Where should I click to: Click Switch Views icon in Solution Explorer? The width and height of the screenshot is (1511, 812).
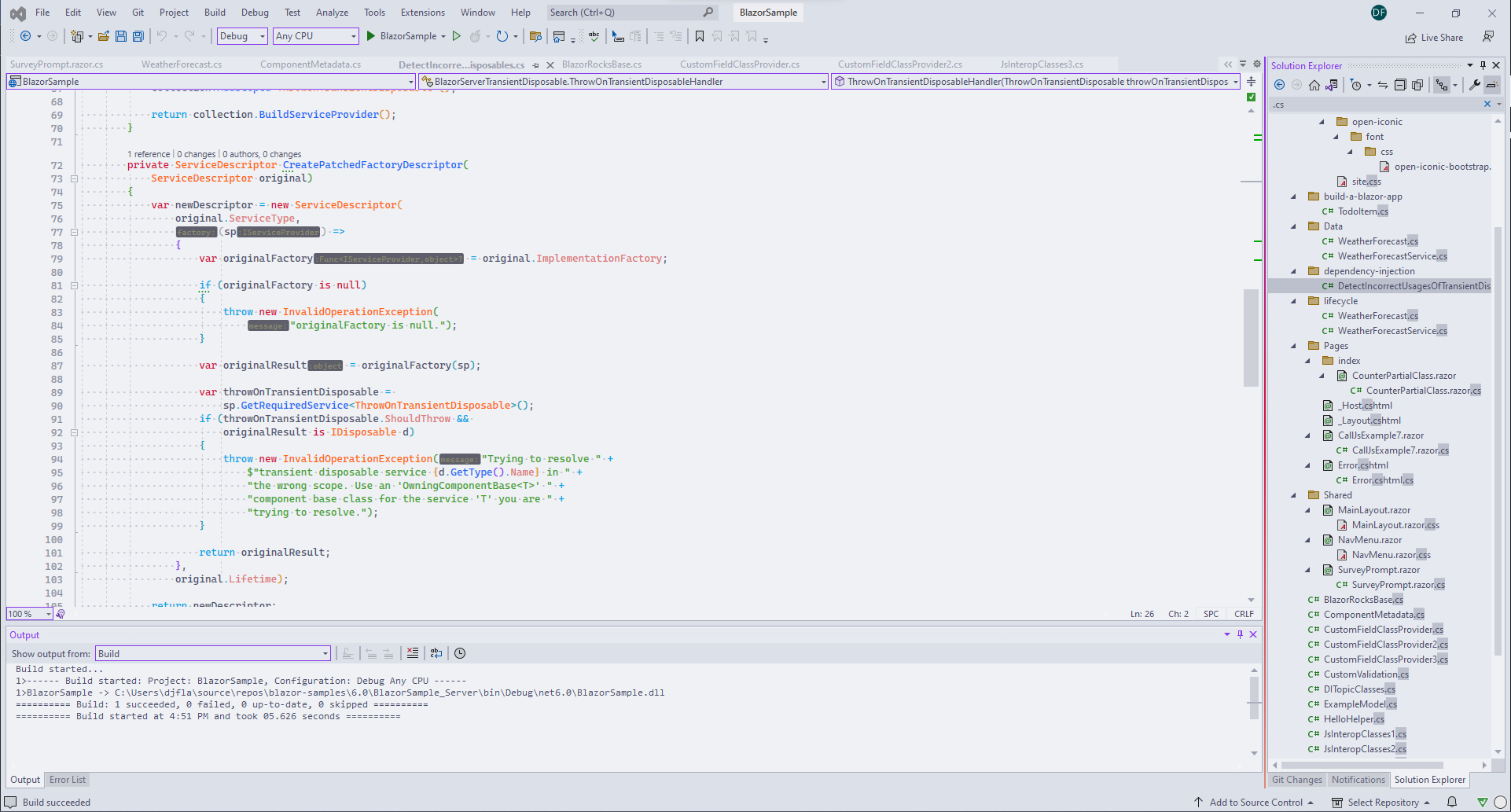tap(1331, 85)
